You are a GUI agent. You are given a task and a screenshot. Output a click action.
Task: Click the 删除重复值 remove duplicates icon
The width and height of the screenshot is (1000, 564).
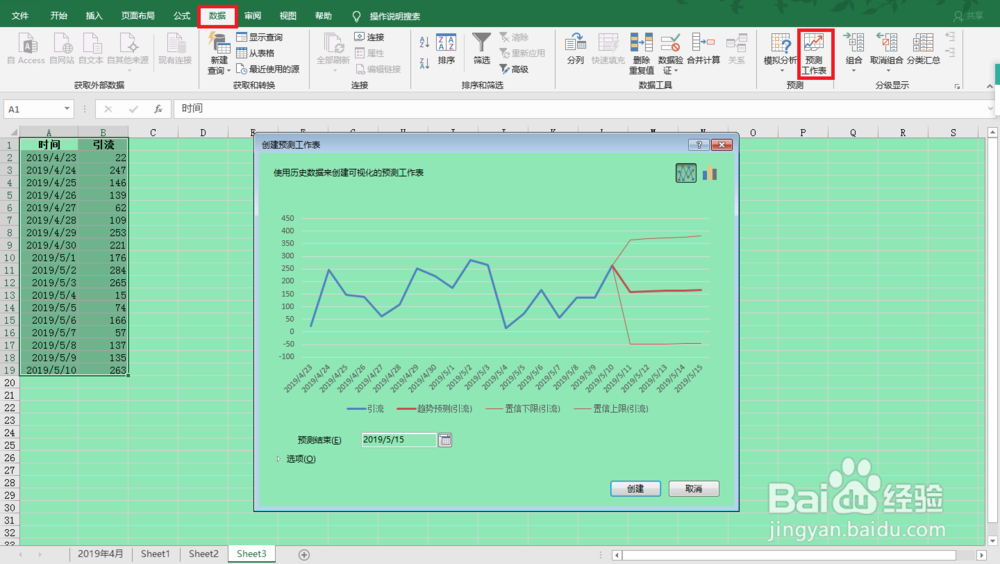(641, 54)
